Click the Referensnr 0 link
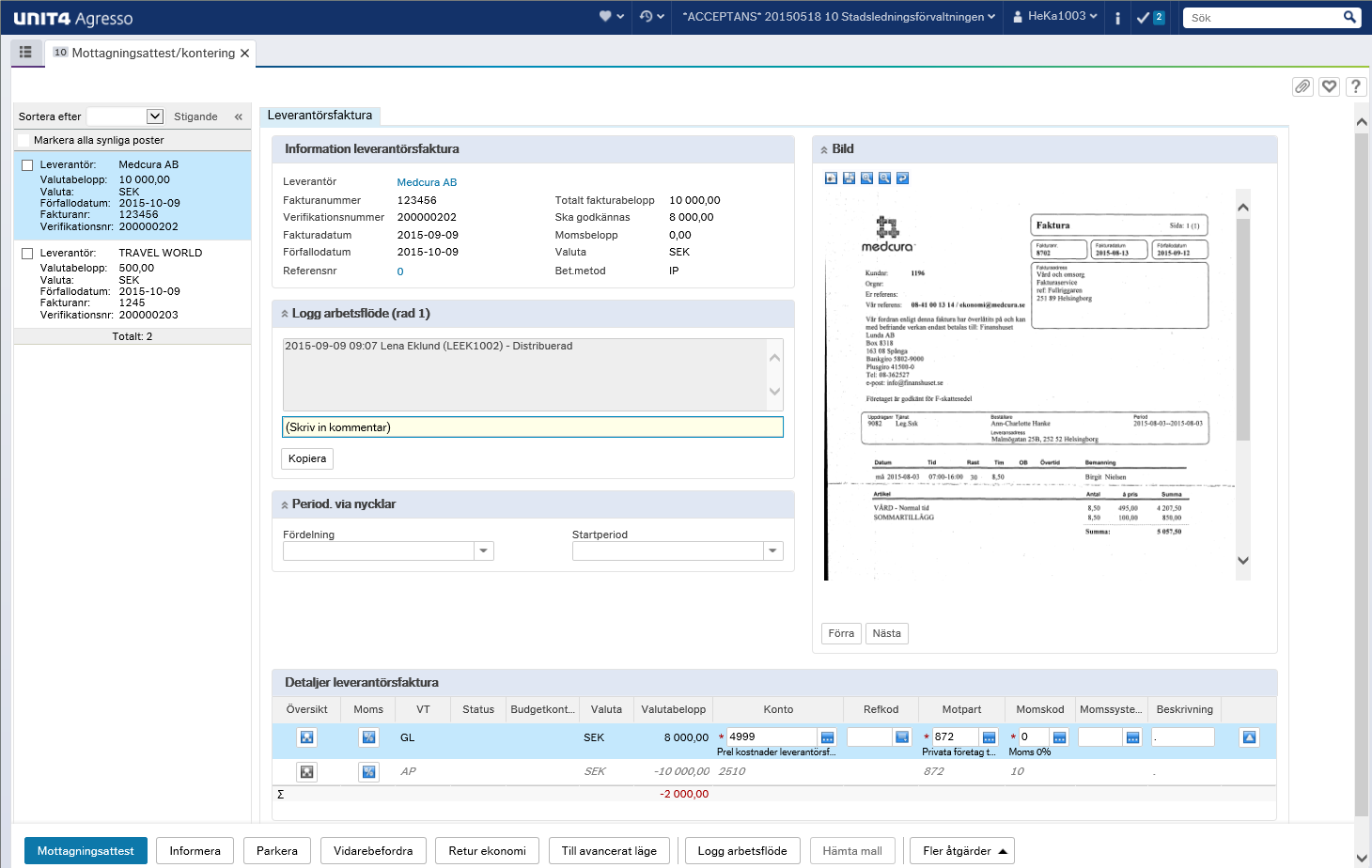 coord(400,271)
